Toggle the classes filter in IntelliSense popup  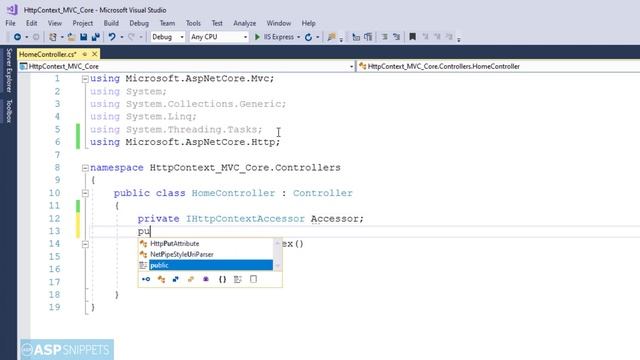pos(161,279)
